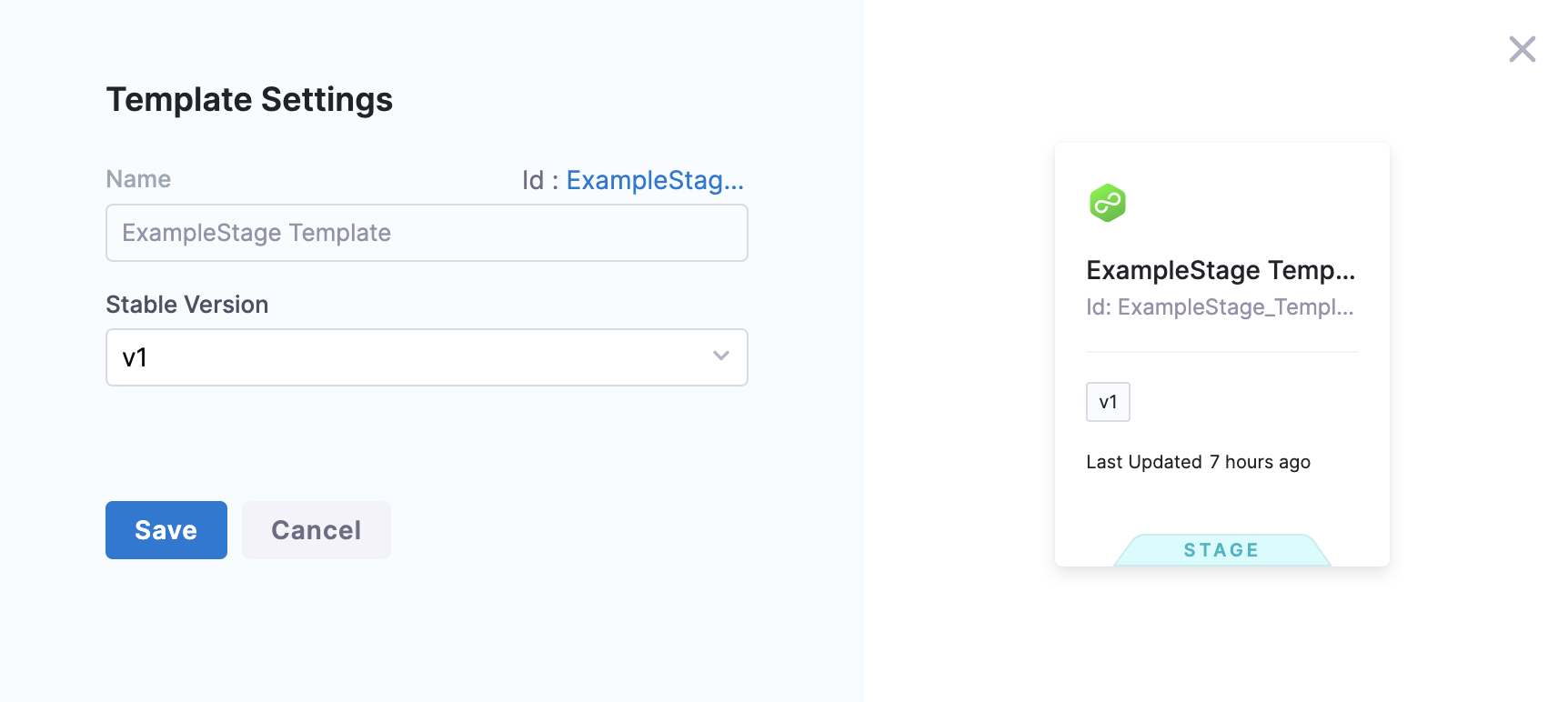Image resolution: width=1568 pixels, height=702 pixels.
Task: Click the Name input field
Action: pyautogui.click(x=427, y=233)
